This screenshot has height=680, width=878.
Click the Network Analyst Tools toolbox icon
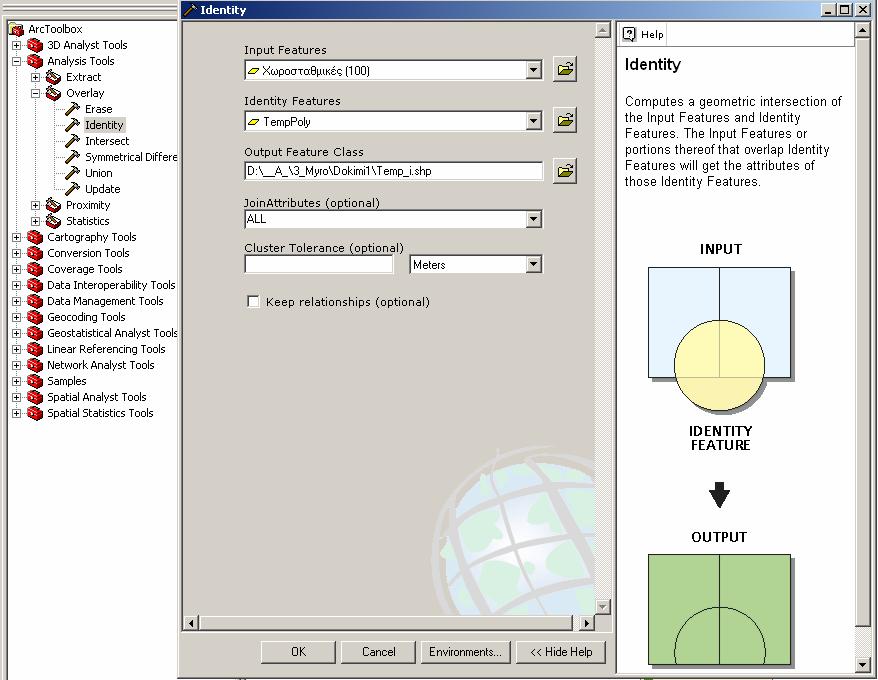pyautogui.click(x=35, y=365)
